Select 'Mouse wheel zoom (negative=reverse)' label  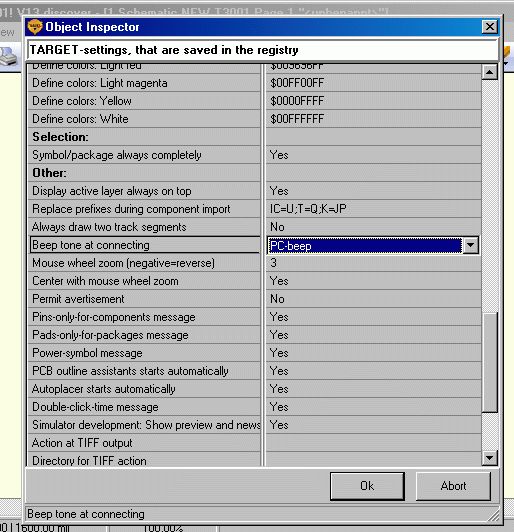coord(123,263)
